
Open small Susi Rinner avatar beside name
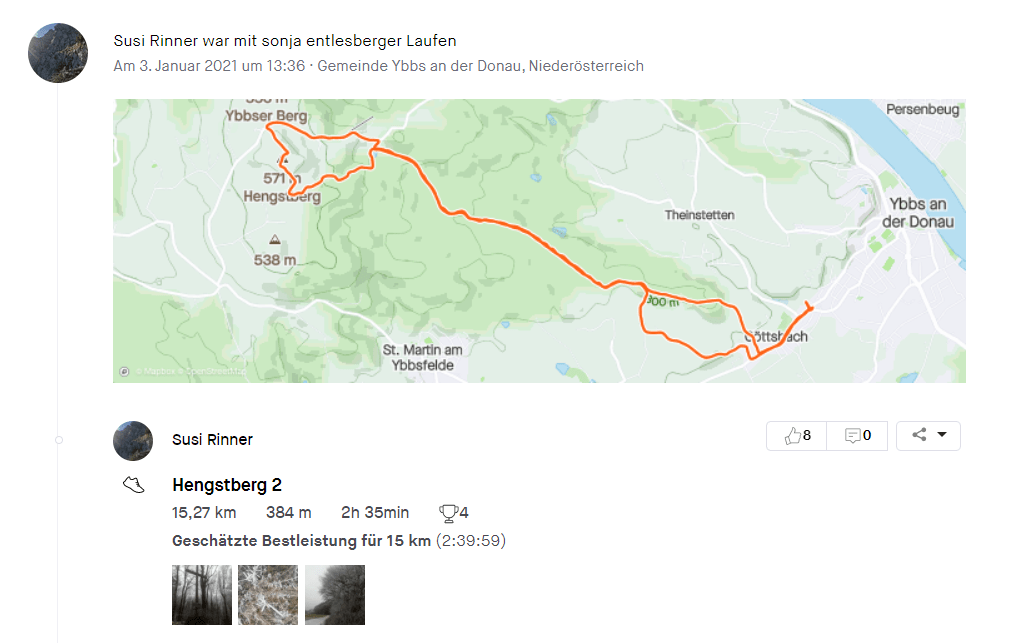click(133, 441)
